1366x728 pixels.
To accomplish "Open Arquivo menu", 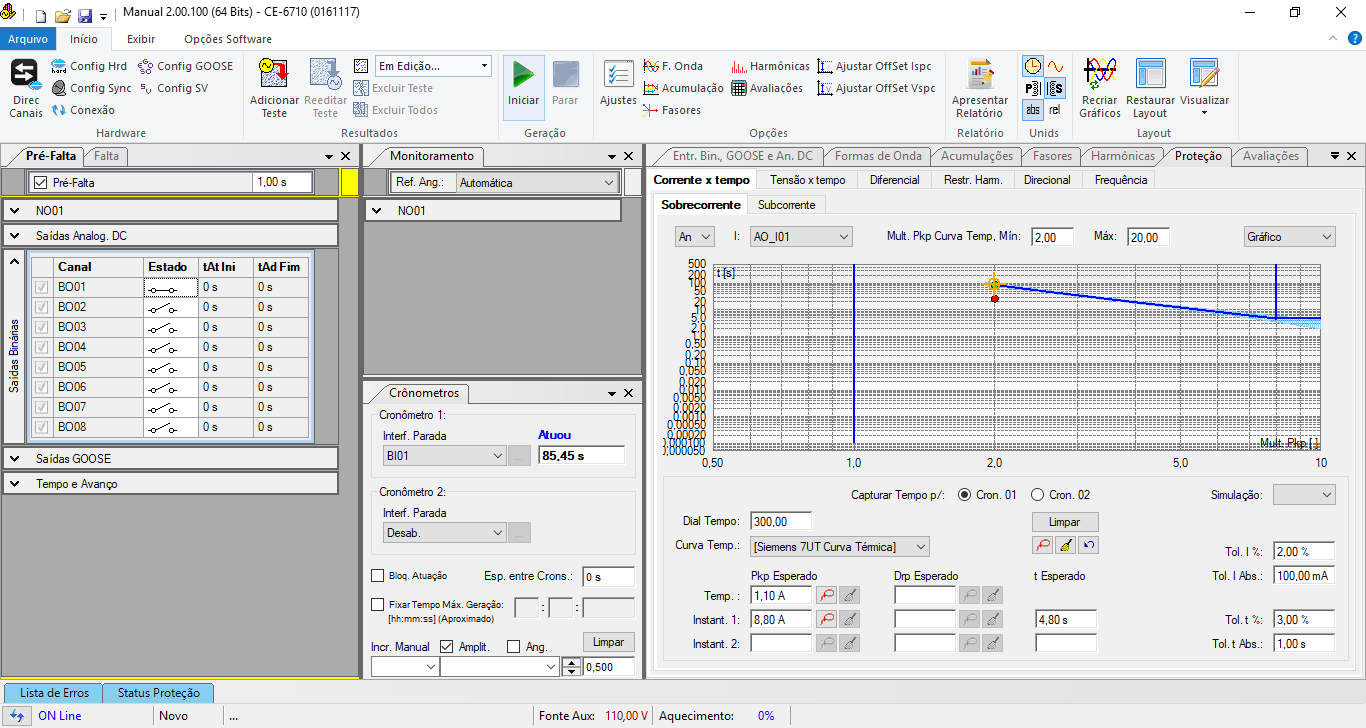I will point(28,39).
